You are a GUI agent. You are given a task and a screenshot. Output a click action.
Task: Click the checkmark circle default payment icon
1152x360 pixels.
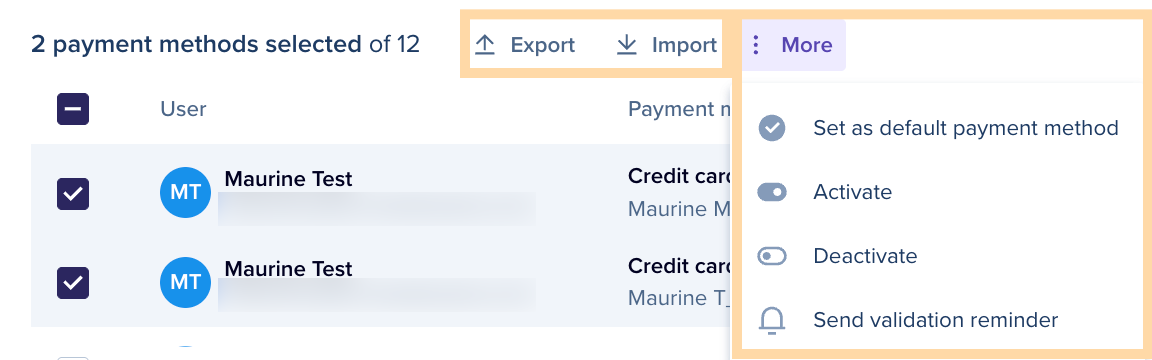[x=771, y=129]
